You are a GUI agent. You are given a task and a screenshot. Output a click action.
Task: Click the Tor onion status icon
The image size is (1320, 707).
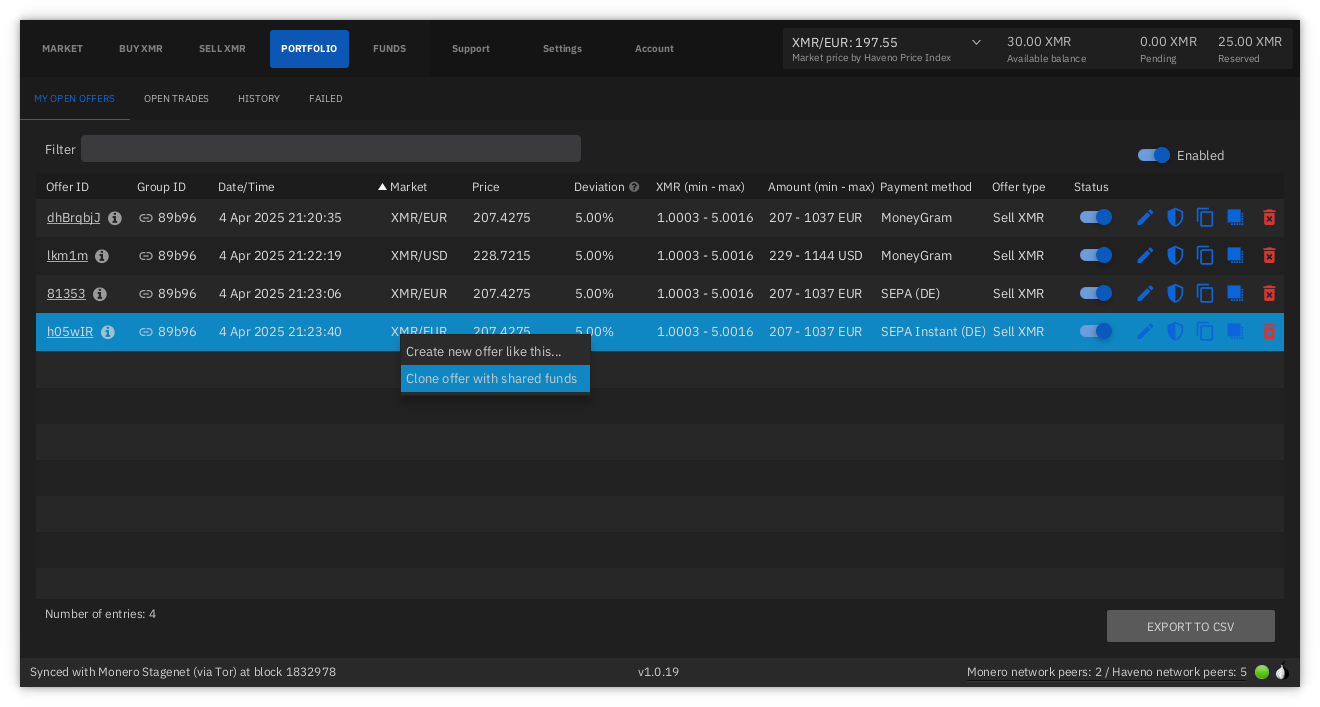coord(1281,672)
